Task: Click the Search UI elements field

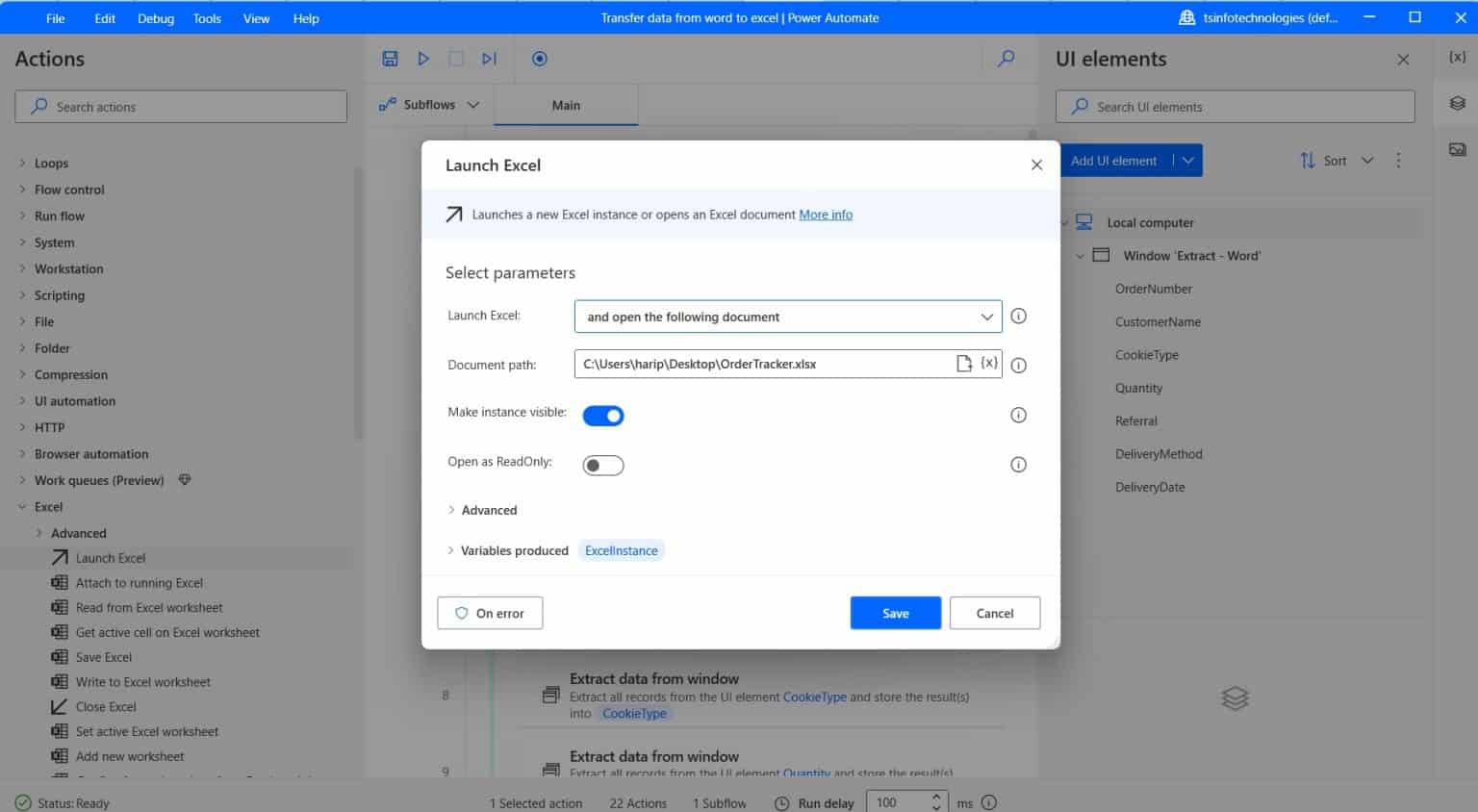Action: [1235, 106]
